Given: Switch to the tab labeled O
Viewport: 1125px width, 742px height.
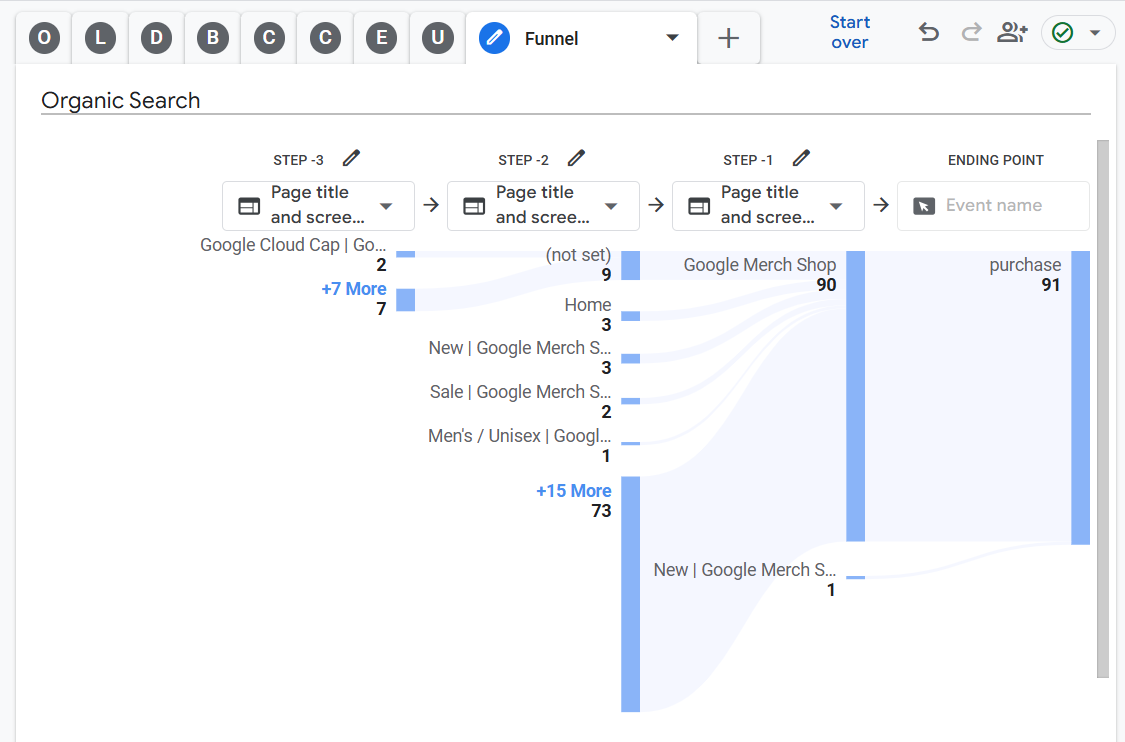Looking at the screenshot, I should (x=44, y=38).
